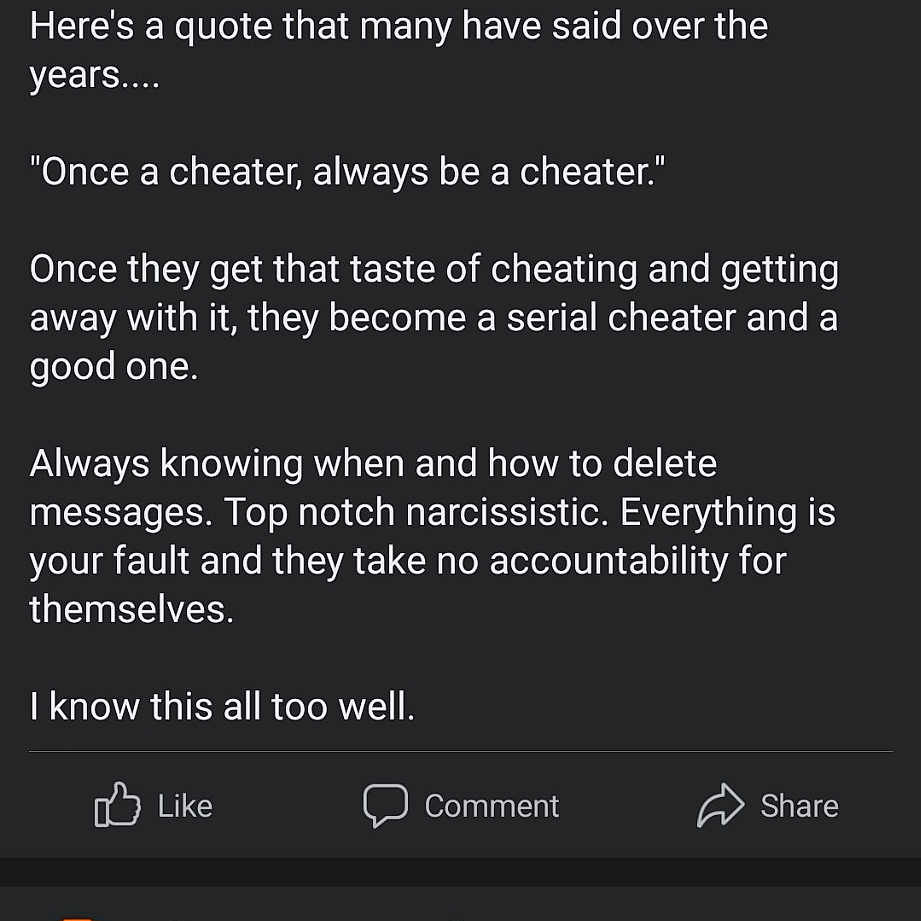This screenshot has height=921, width=921.
Task: Click the dark gap separating the two posts
Action: coord(460,871)
